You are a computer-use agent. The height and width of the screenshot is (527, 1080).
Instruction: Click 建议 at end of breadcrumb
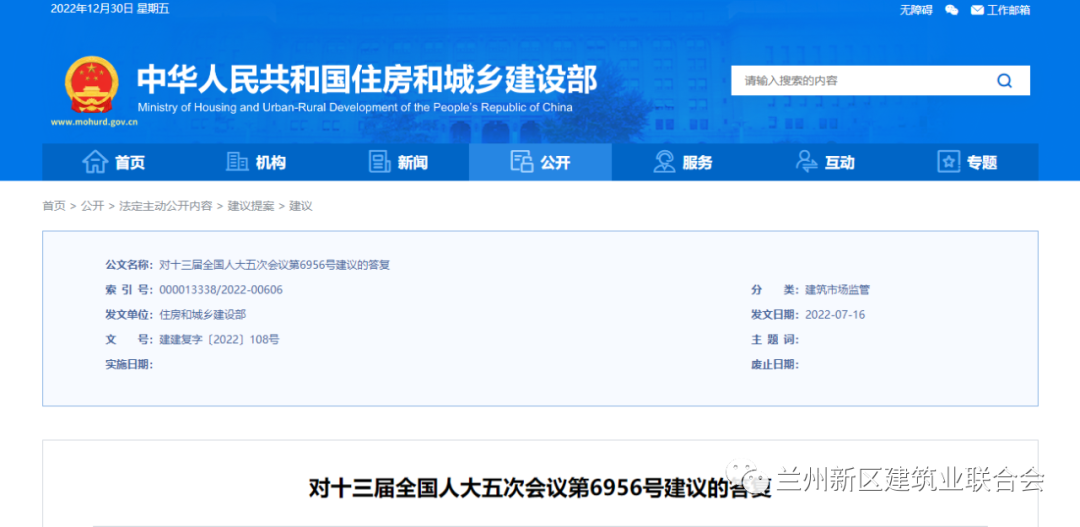(300, 206)
